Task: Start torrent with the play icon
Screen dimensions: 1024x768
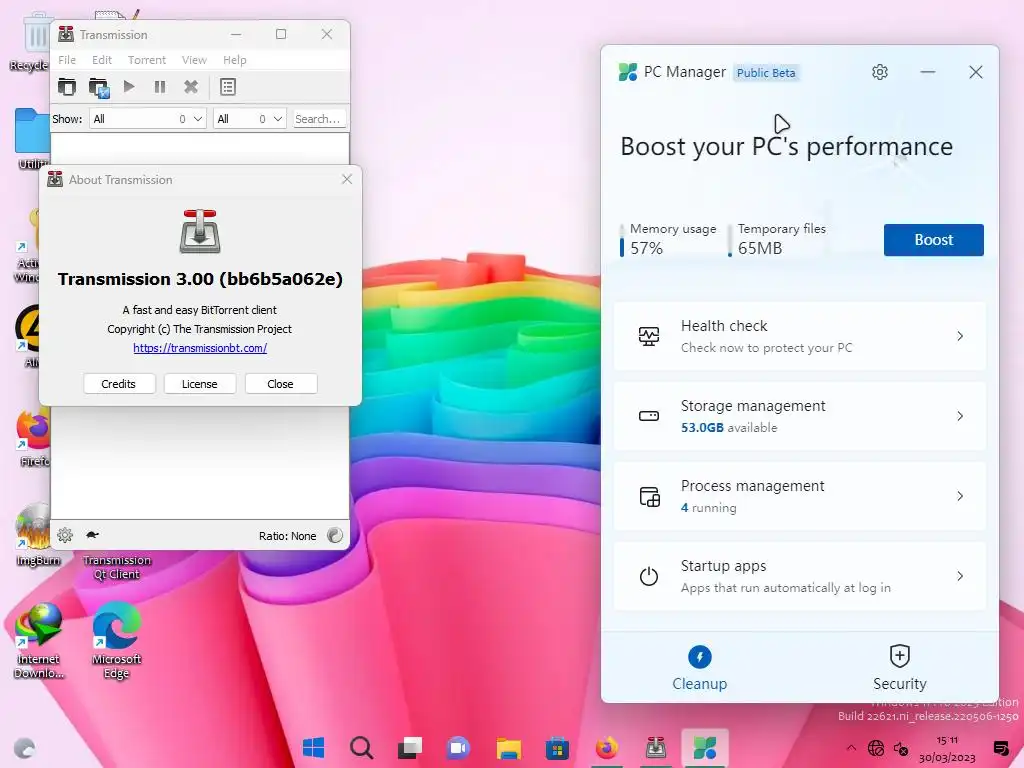Action: (129, 86)
